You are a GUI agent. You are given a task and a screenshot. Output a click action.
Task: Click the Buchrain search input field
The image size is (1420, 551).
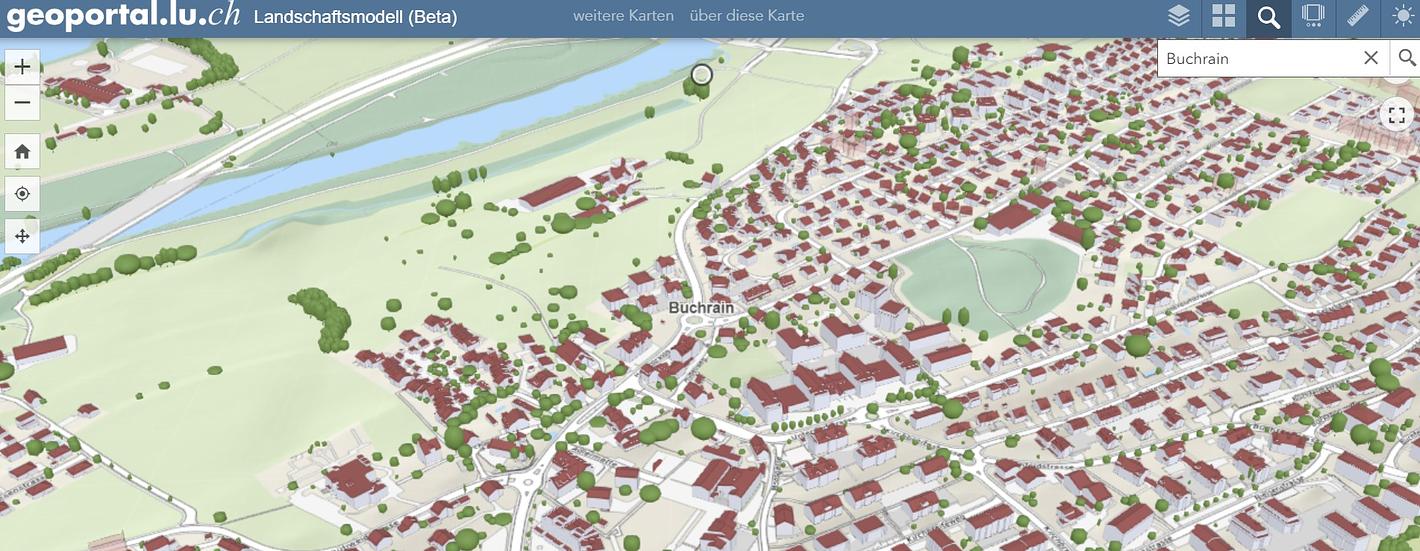1255,58
